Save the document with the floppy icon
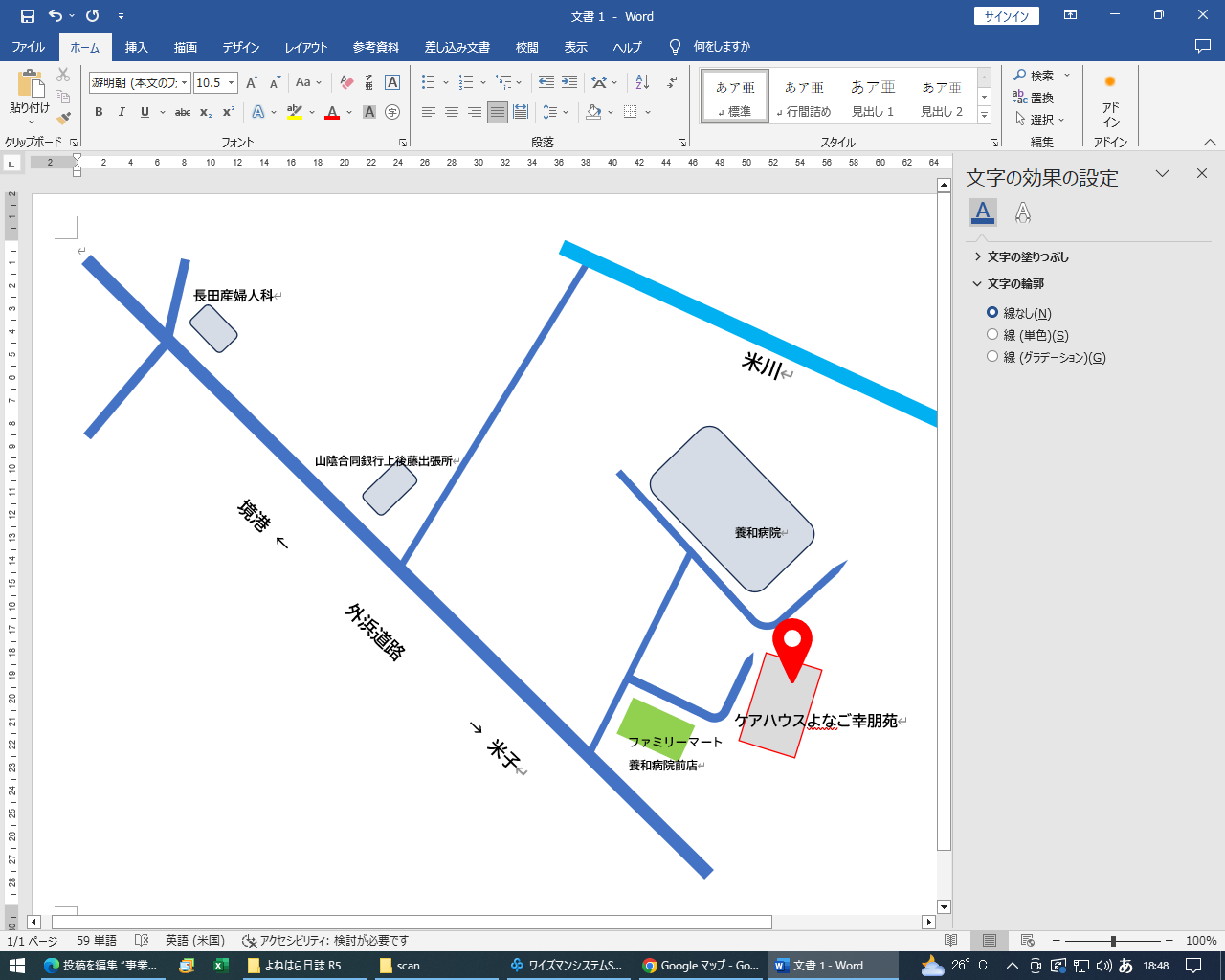The width and height of the screenshot is (1225, 980). [x=28, y=16]
